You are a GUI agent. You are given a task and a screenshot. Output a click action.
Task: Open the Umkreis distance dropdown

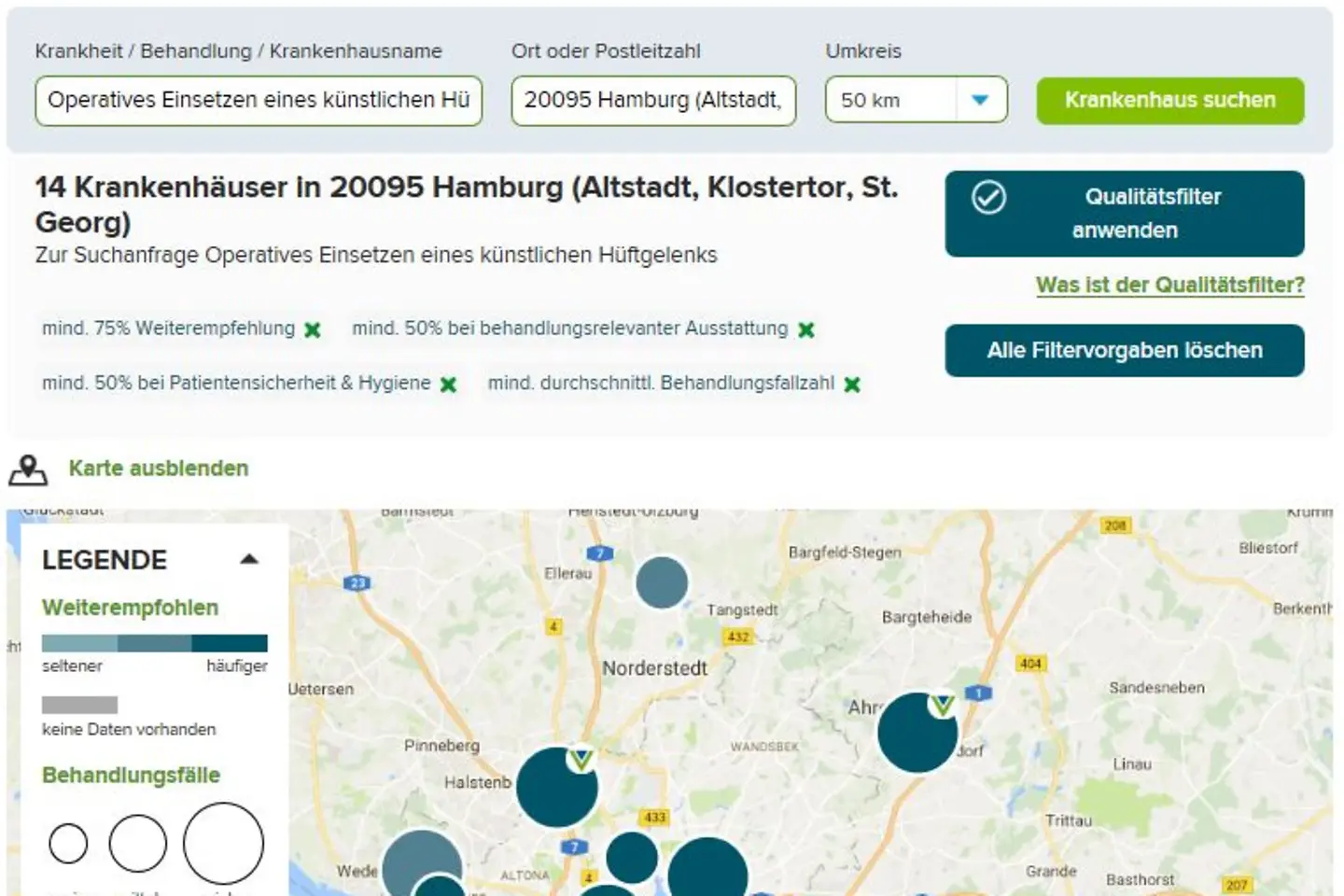(x=980, y=100)
